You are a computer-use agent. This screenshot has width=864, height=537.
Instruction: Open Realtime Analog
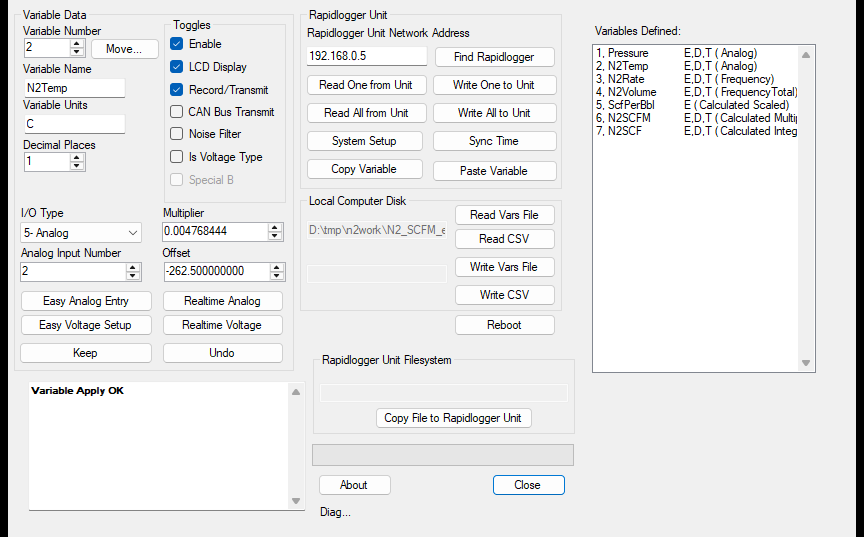point(223,301)
